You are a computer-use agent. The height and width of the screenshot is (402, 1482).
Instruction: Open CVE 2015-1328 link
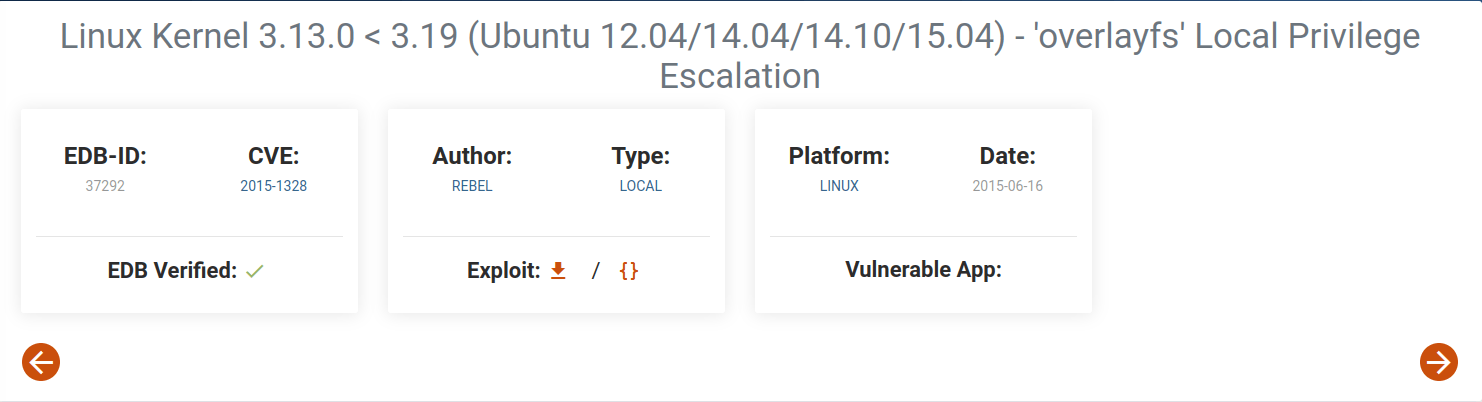(273, 186)
